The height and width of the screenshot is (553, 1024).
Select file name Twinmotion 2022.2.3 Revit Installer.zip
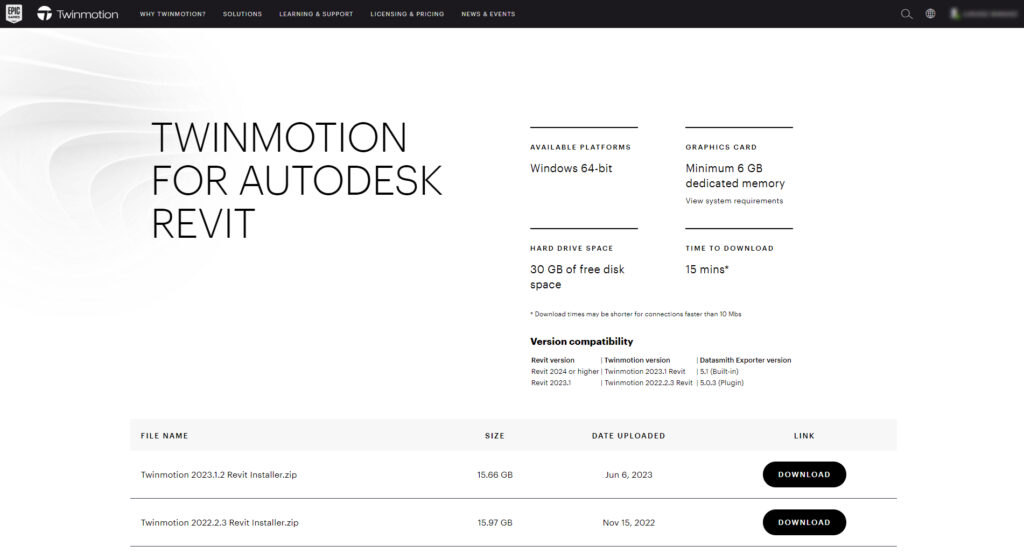(x=219, y=522)
